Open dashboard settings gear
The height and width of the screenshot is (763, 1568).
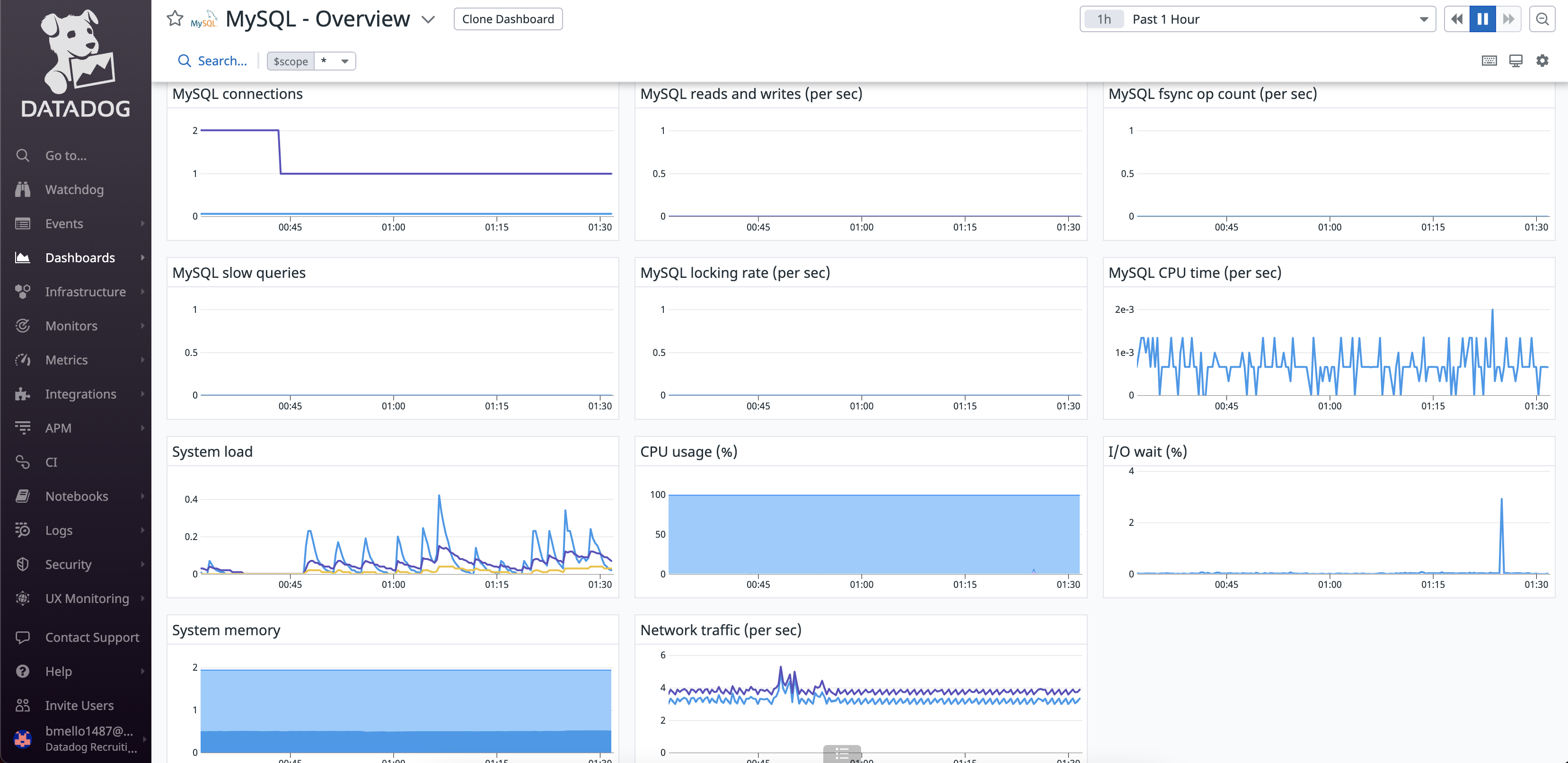point(1542,61)
